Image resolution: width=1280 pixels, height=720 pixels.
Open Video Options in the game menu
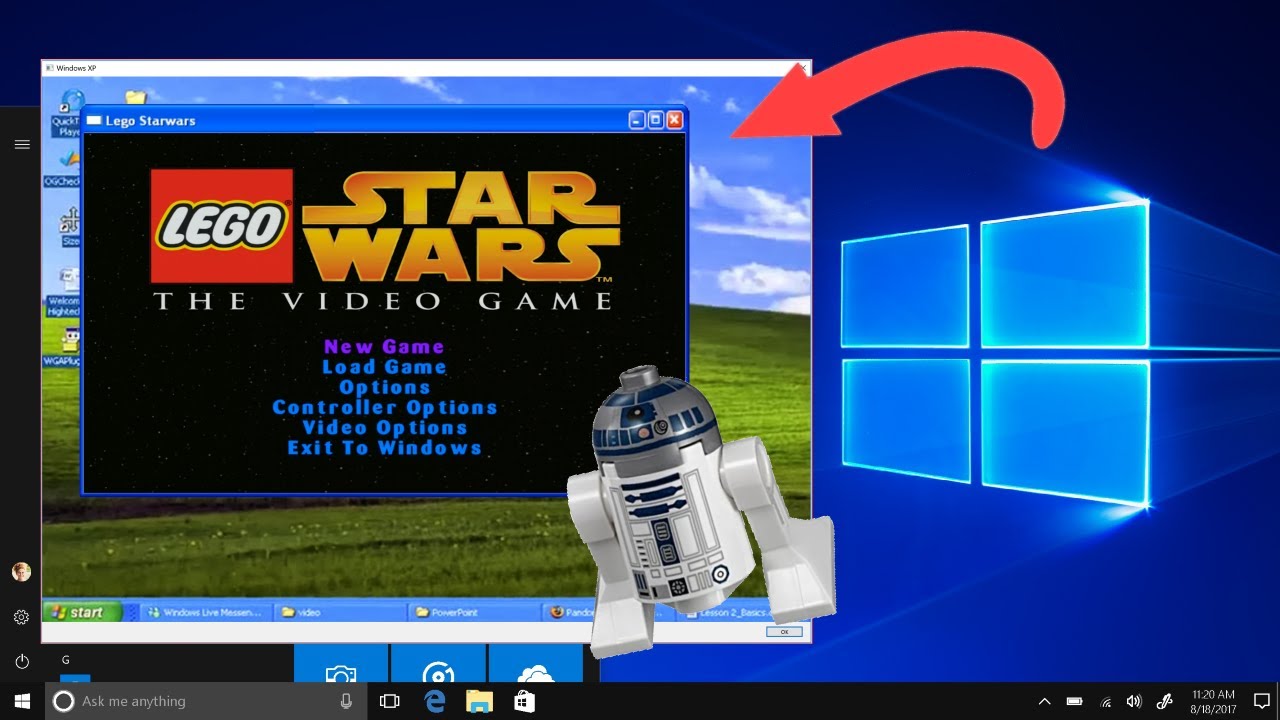(x=384, y=427)
